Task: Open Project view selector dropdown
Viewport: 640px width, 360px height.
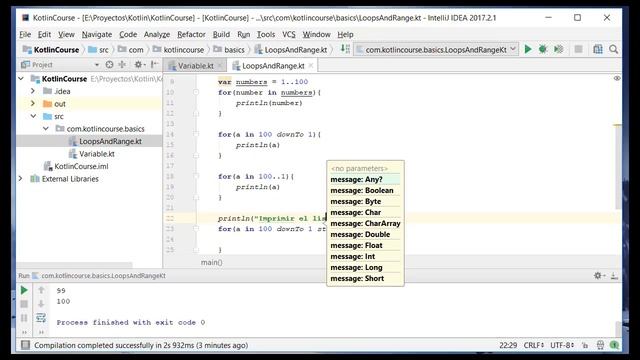Action: pyautogui.click(x=96, y=64)
